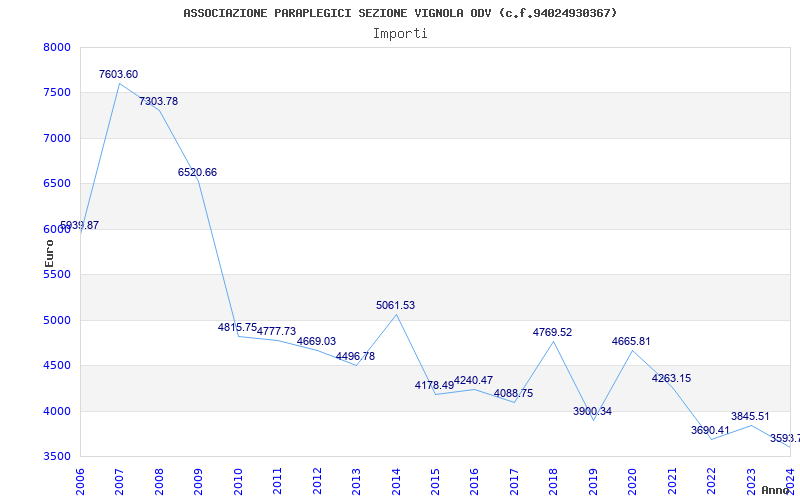Select the 4777.73 value label

pos(277,332)
